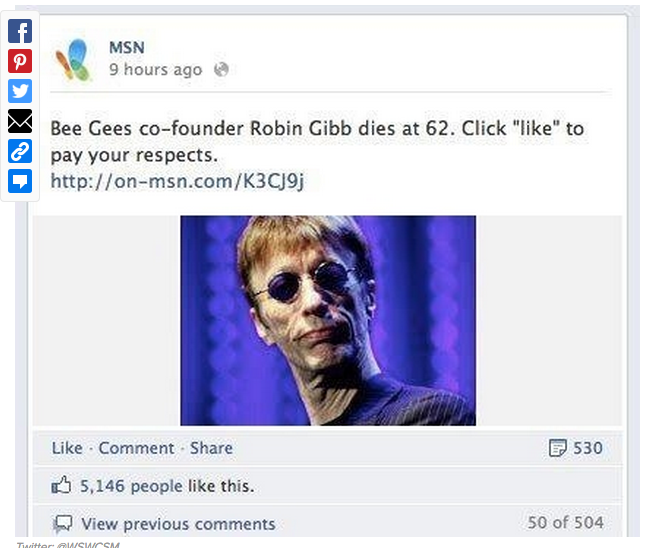Tweet using the Twitter bird icon
Image resolution: width=648 pixels, height=548 pixels.
point(20,91)
